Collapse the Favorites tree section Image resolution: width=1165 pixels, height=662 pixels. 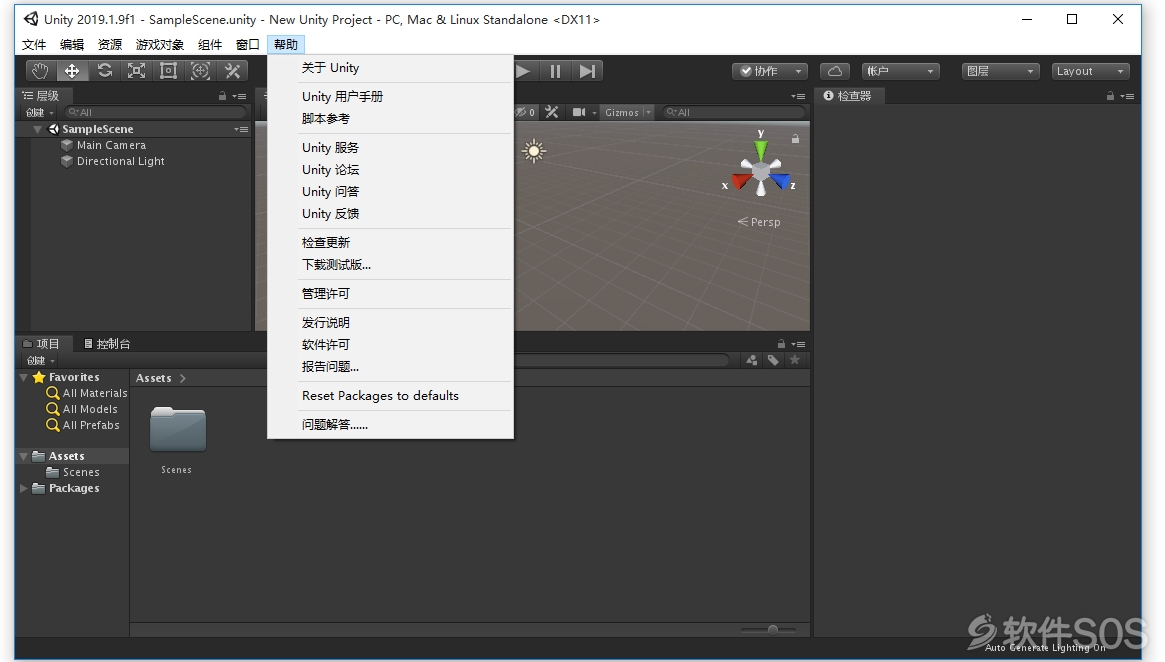(x=24, y=377)
